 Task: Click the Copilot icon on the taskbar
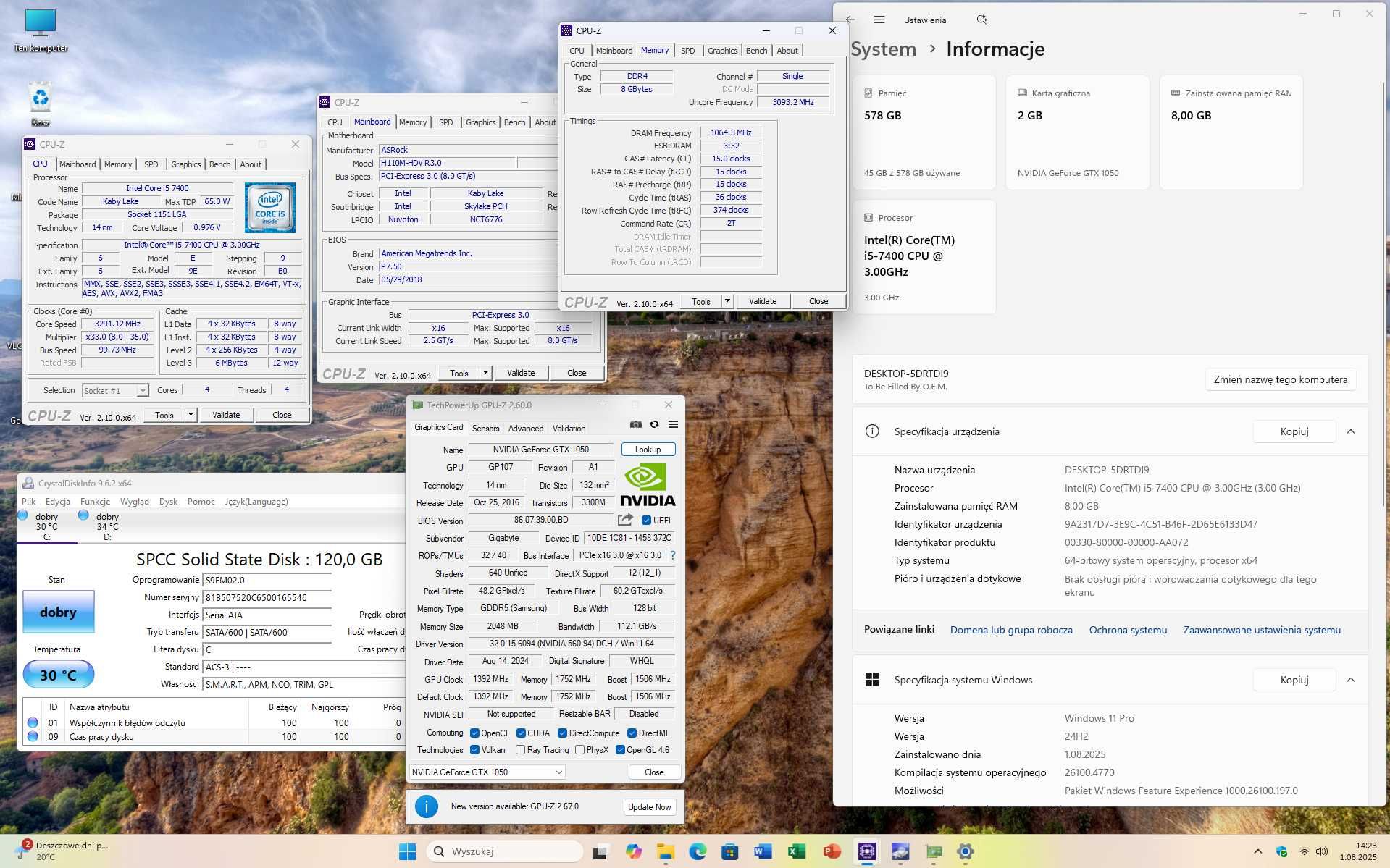tap(634, 851)
